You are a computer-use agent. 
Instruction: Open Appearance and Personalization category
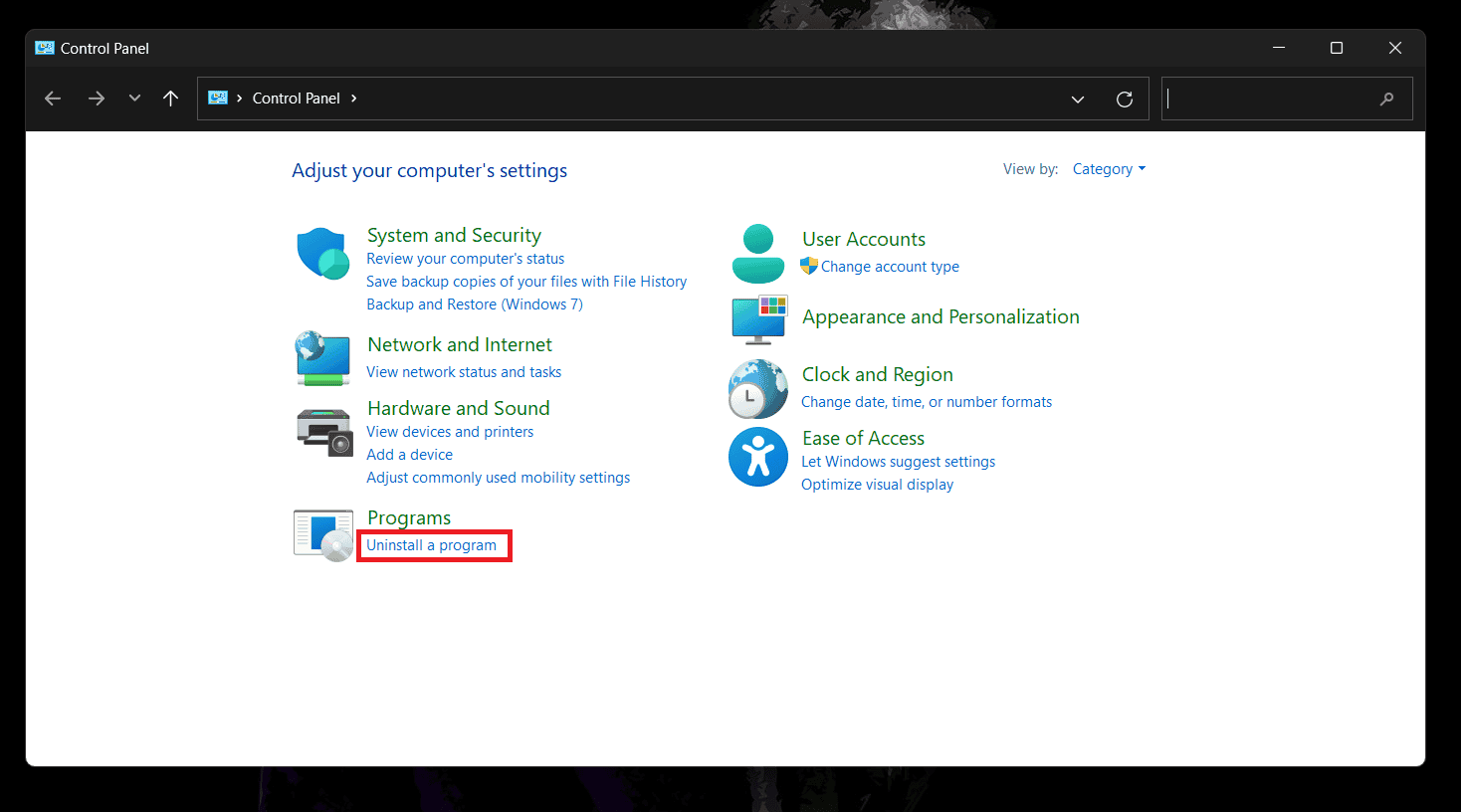[940, 316]
